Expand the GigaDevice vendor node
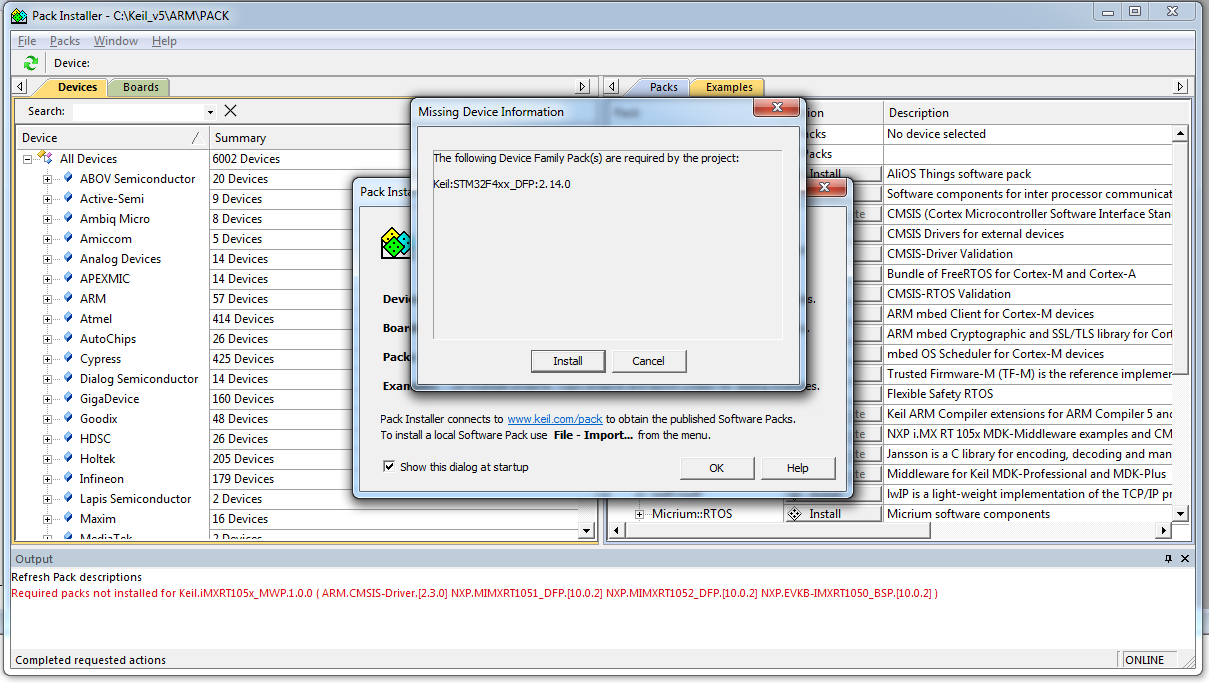This screenshot has height=683, width=1209. point(47,399)
